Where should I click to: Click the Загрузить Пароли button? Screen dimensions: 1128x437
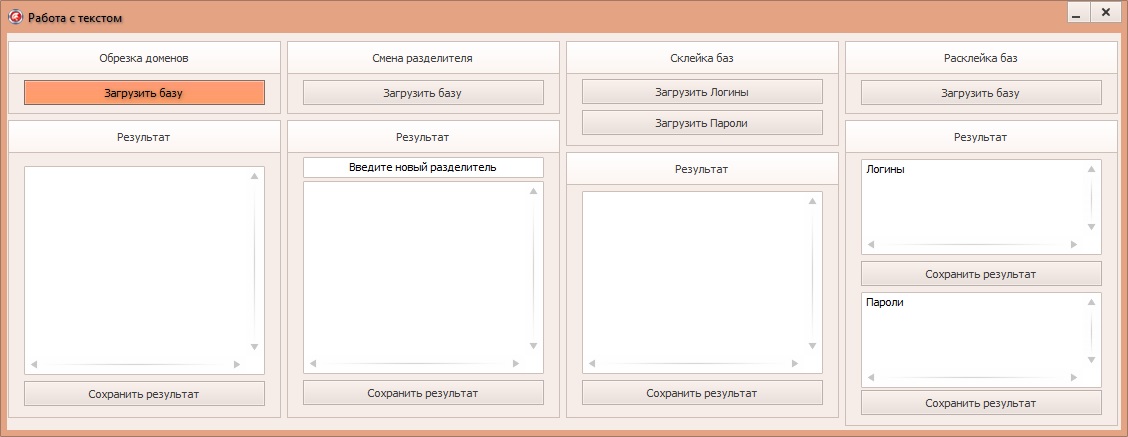[702, 123]
